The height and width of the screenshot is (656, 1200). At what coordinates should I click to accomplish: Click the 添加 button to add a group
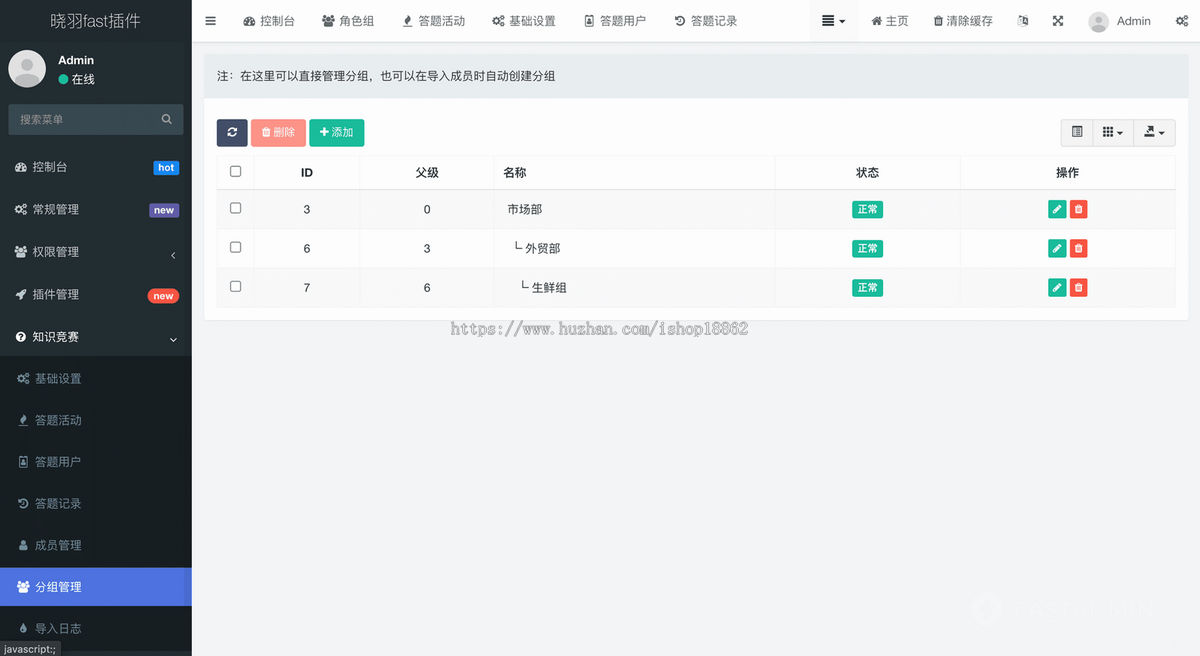point(336,132)
